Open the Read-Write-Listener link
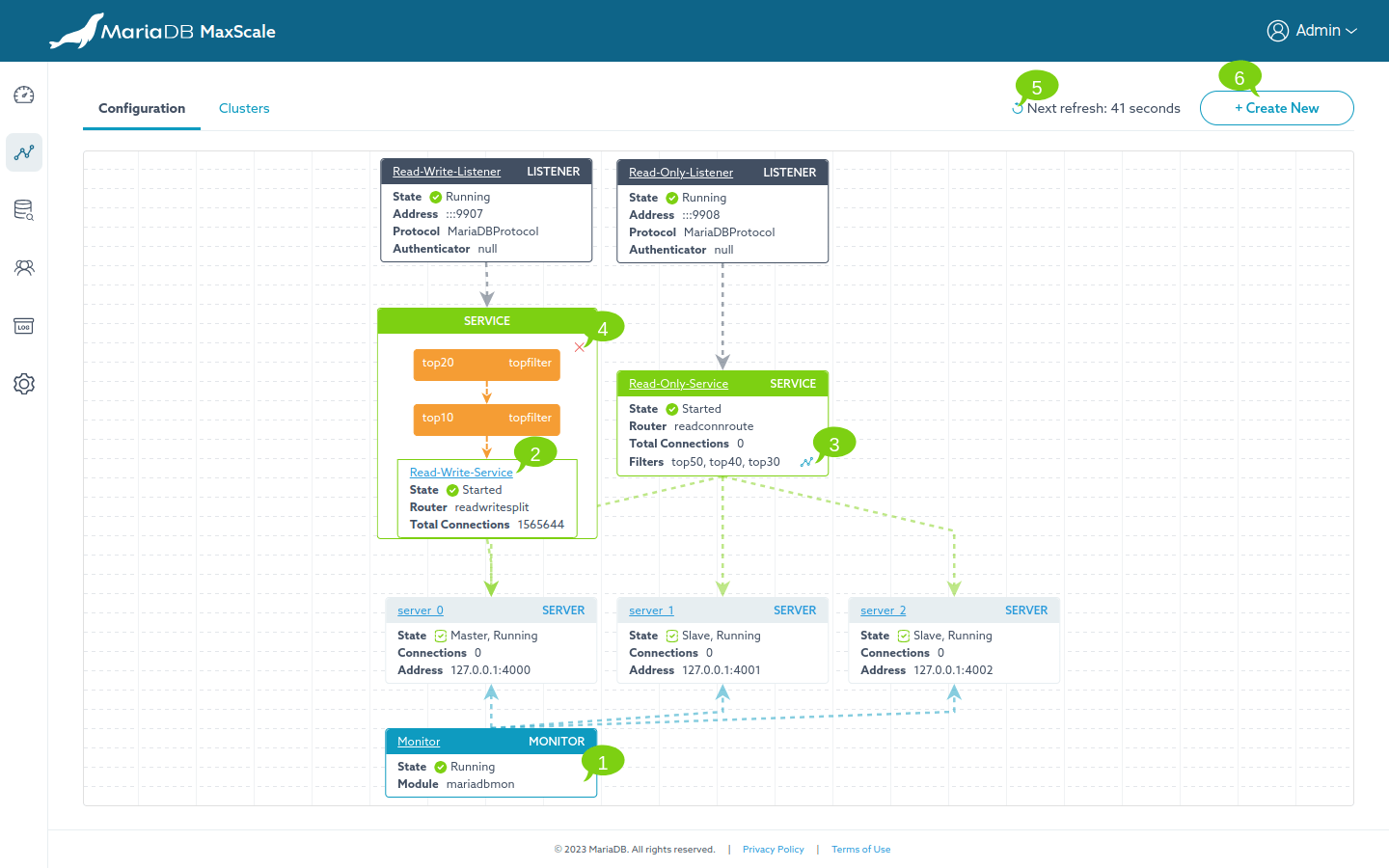1389x868 pixels. click(447, 172)
